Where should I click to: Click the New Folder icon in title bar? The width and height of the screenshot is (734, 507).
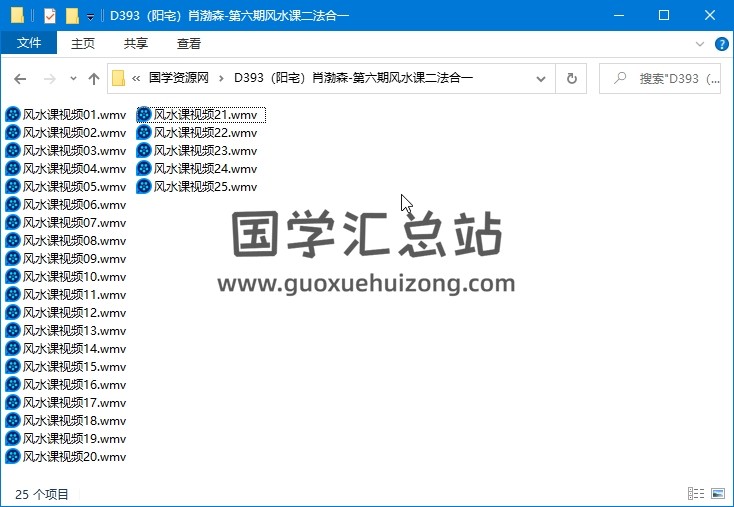tap(72, 15)
